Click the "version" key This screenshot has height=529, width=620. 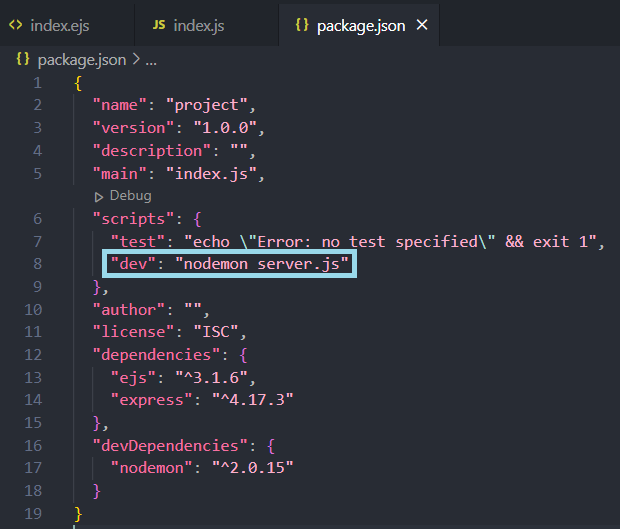pos(133,128)
